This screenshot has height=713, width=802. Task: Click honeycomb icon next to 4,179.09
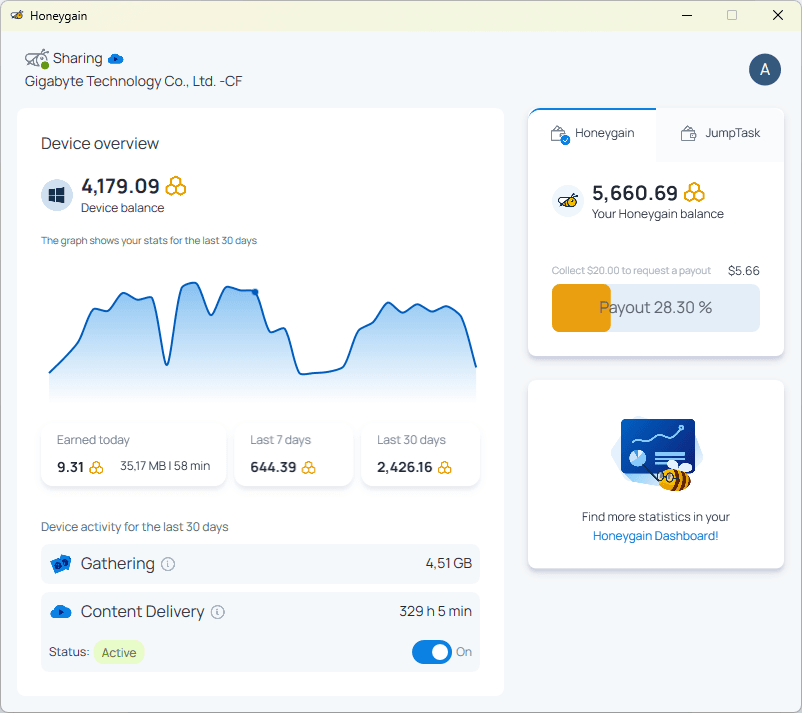point(176,186)
